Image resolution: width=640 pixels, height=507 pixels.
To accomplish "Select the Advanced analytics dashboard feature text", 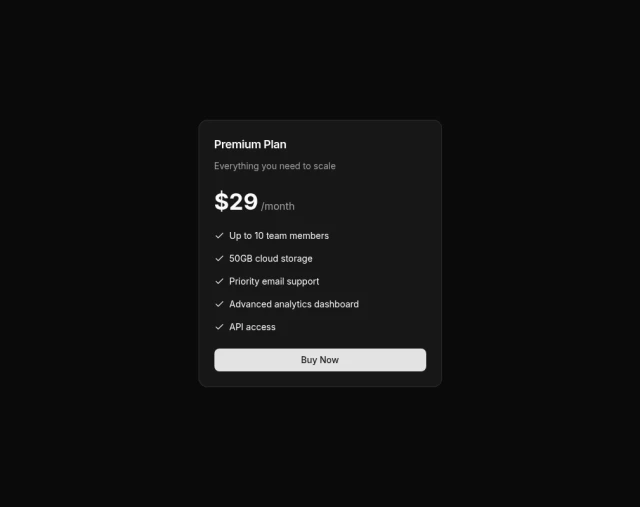I will pyautogui.click(x=294, y=304).
